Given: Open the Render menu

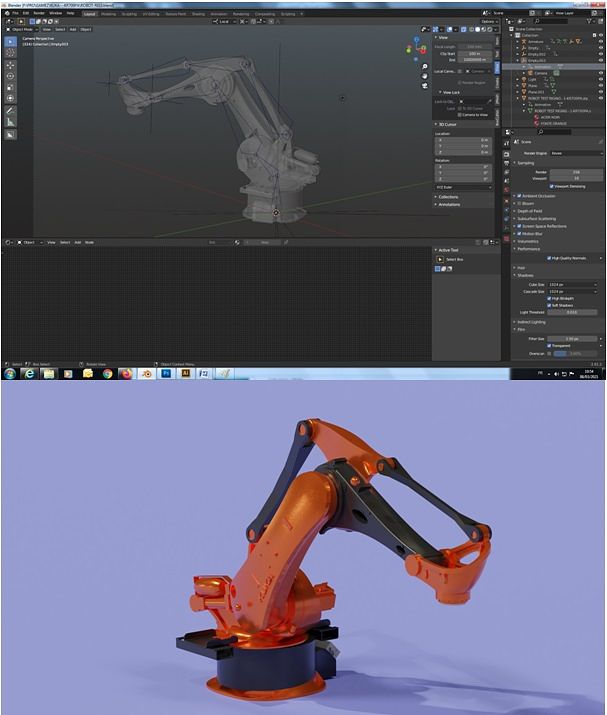Looking at the screenshot, I should point(39,13).
